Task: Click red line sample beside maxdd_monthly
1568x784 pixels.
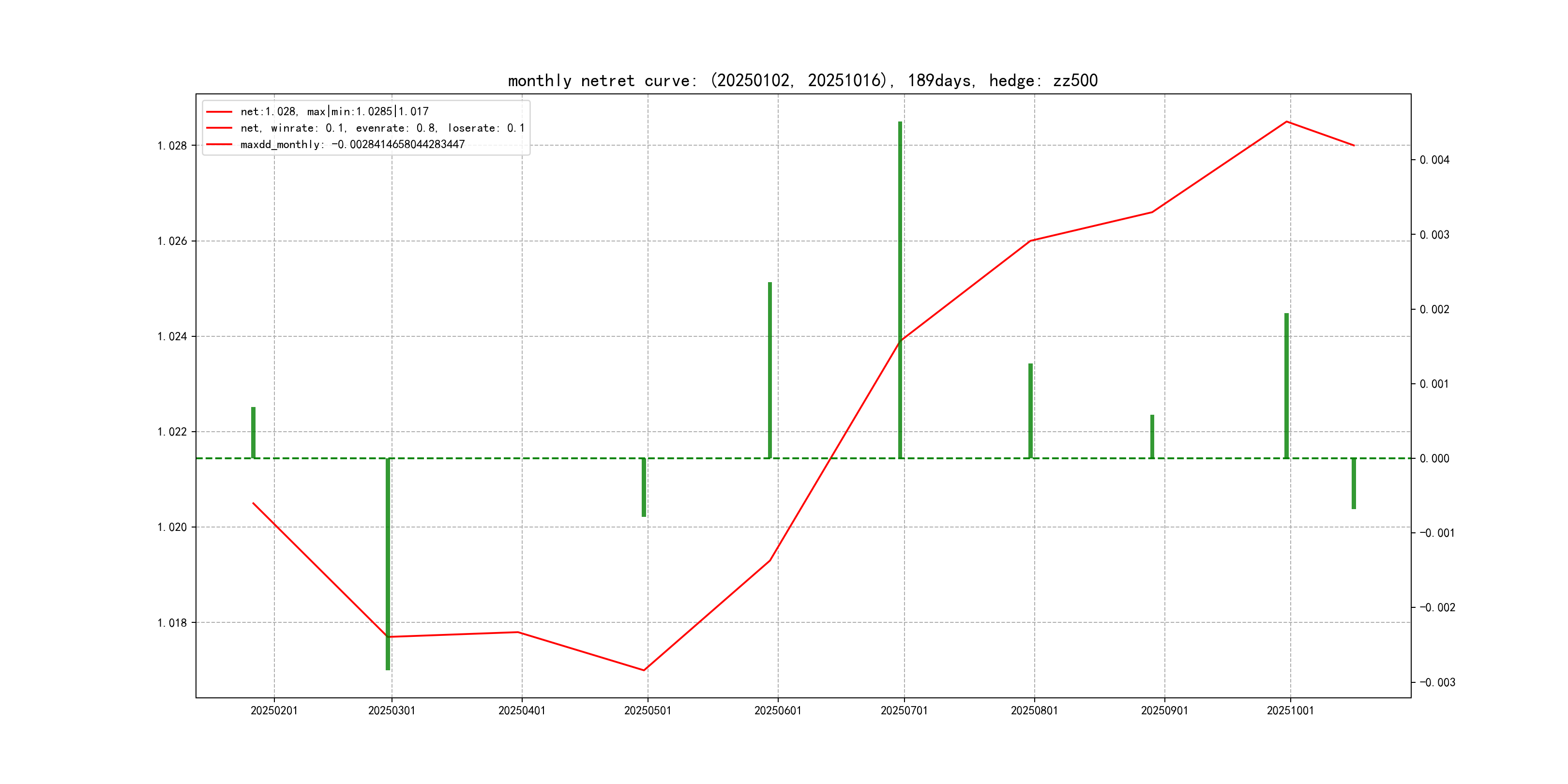Action: [x=219, y=144]
